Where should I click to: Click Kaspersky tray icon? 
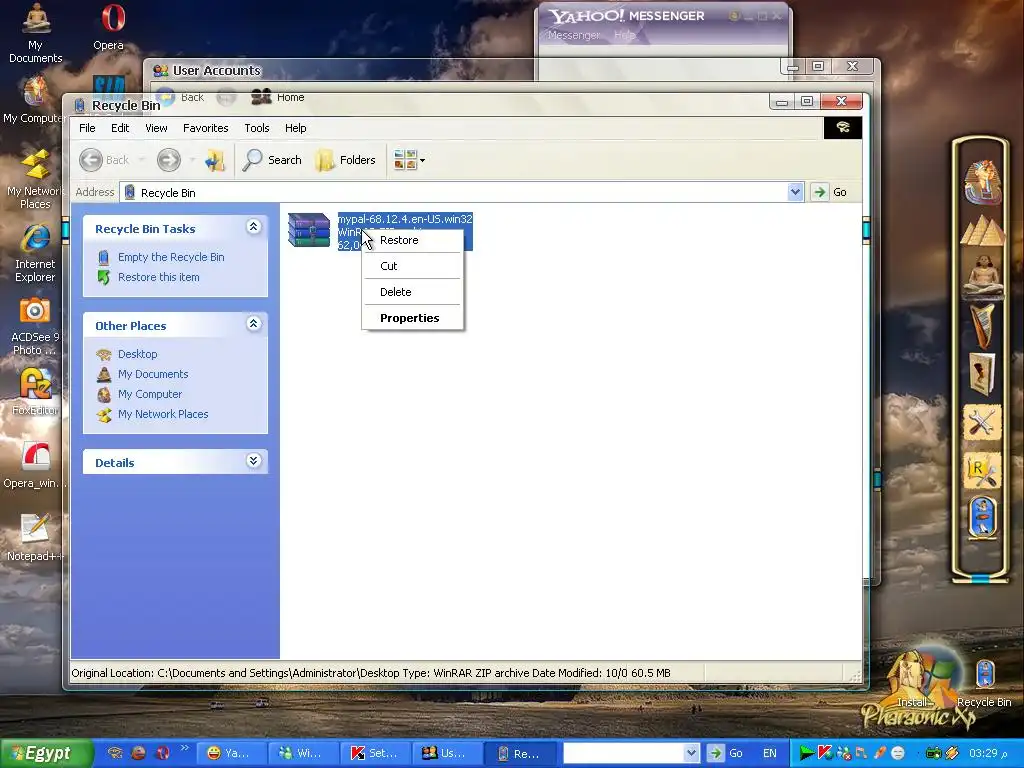825,753
